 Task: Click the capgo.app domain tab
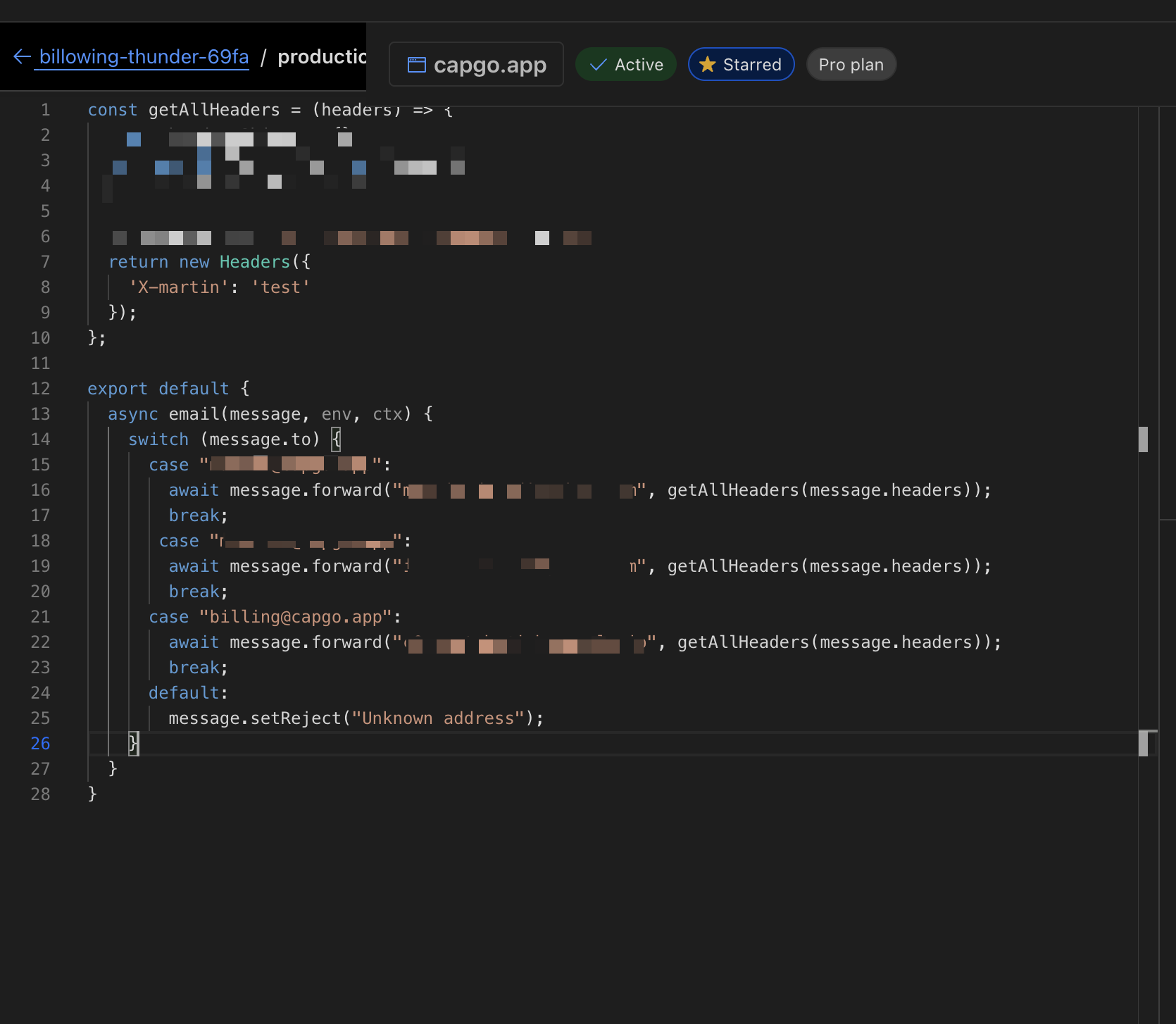(476, 64)
